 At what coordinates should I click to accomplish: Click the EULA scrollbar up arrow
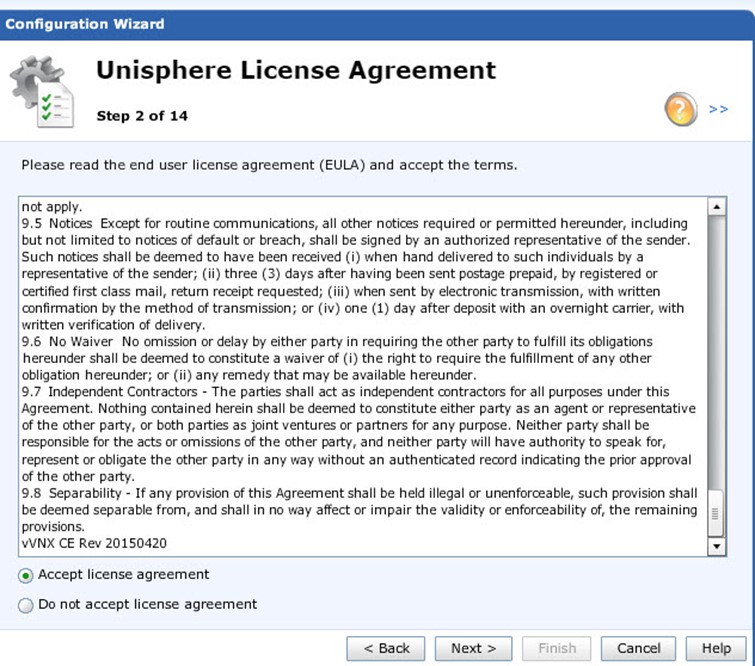tap(717, 207)
